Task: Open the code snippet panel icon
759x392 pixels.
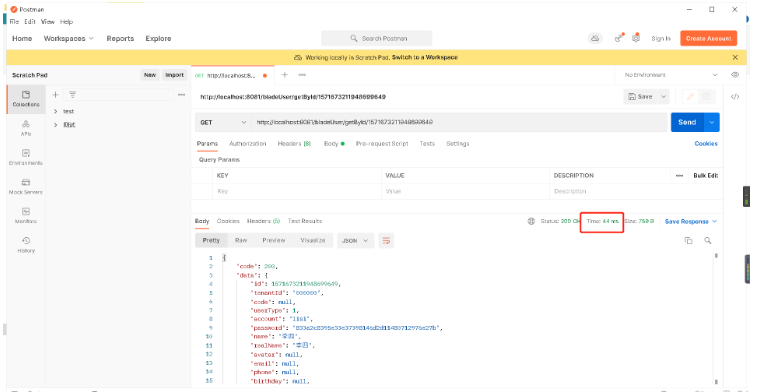Action: [x=735, y=96]
